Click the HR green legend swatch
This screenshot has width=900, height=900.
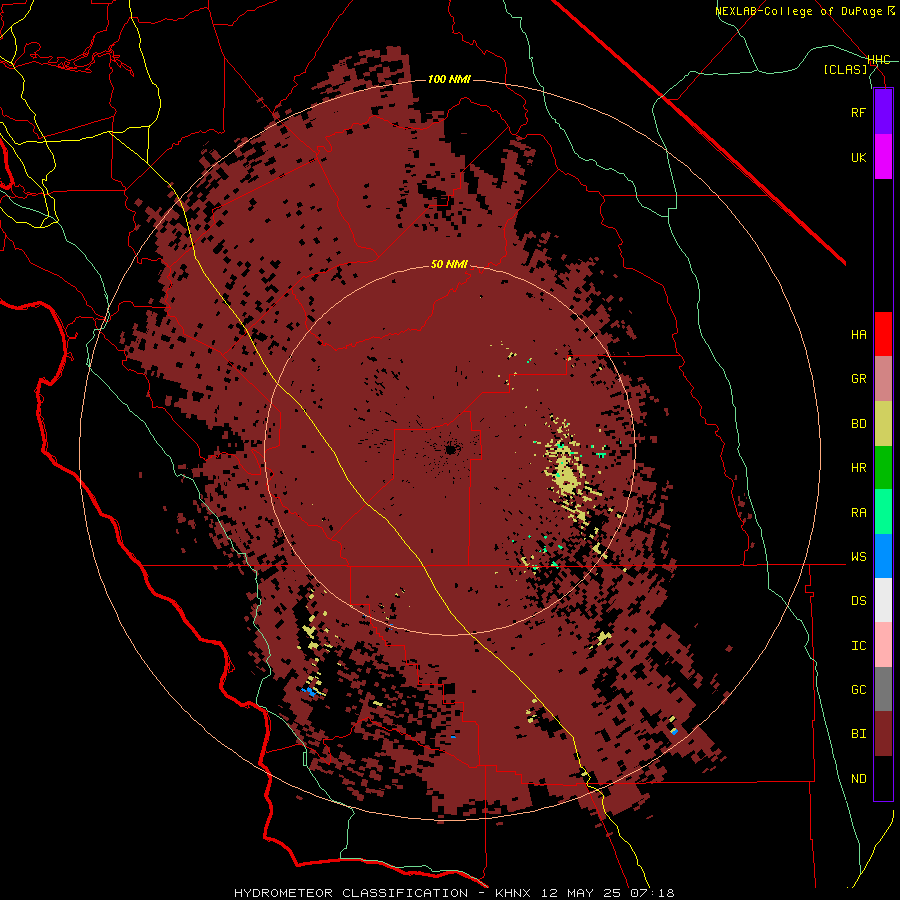pos(883,468)
